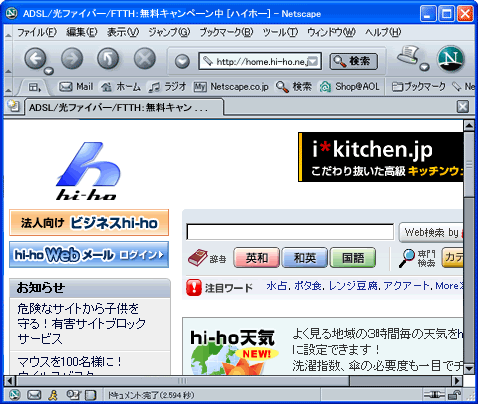Click the Print icon in the toolbar
The width and height of the screenshot is (478, 404).
[408, 55]
